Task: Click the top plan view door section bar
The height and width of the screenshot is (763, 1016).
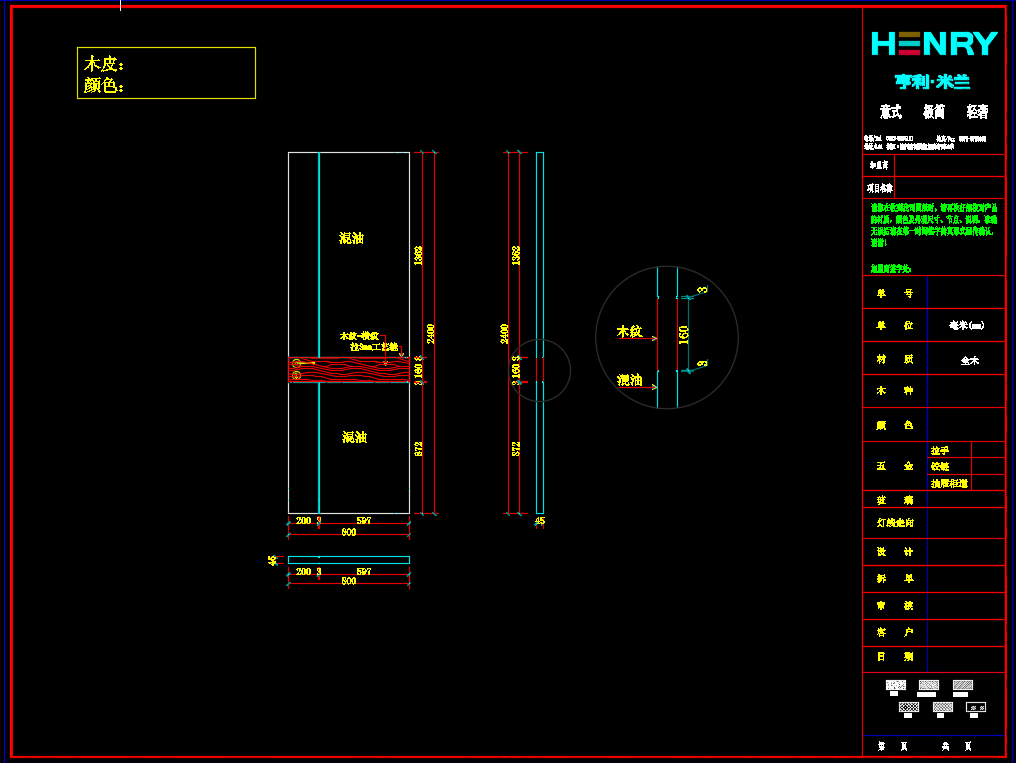Action: tap(349, 560)
